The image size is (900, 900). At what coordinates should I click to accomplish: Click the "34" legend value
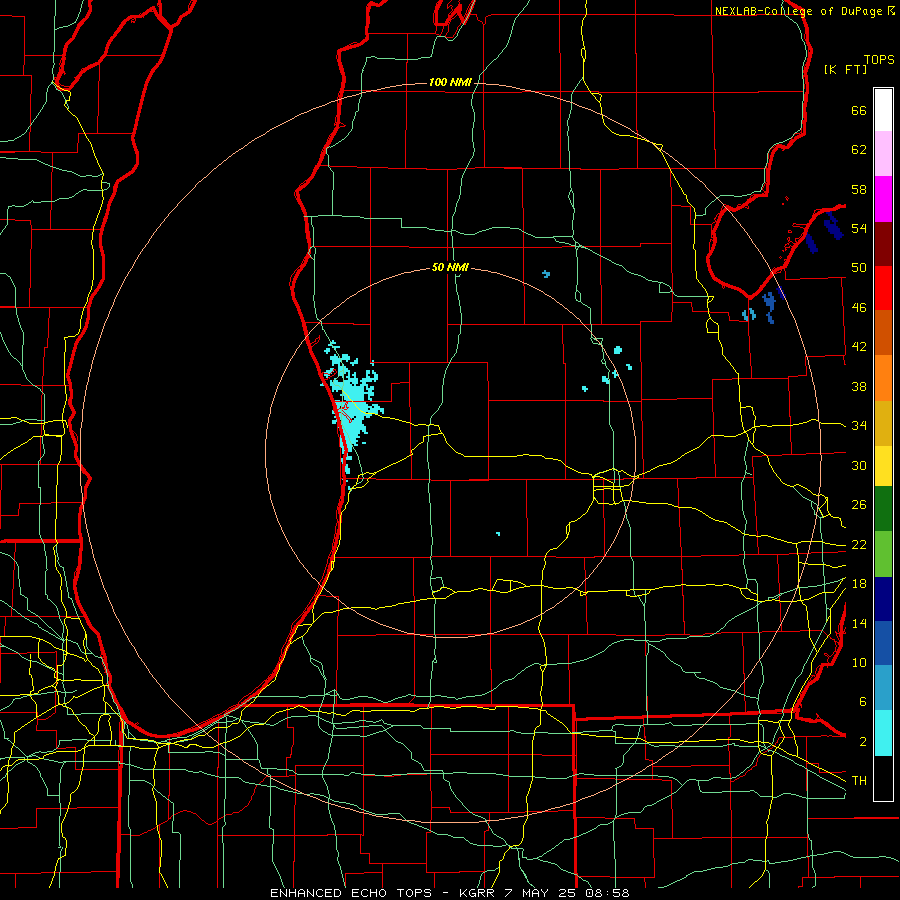(x=859, y=426)
